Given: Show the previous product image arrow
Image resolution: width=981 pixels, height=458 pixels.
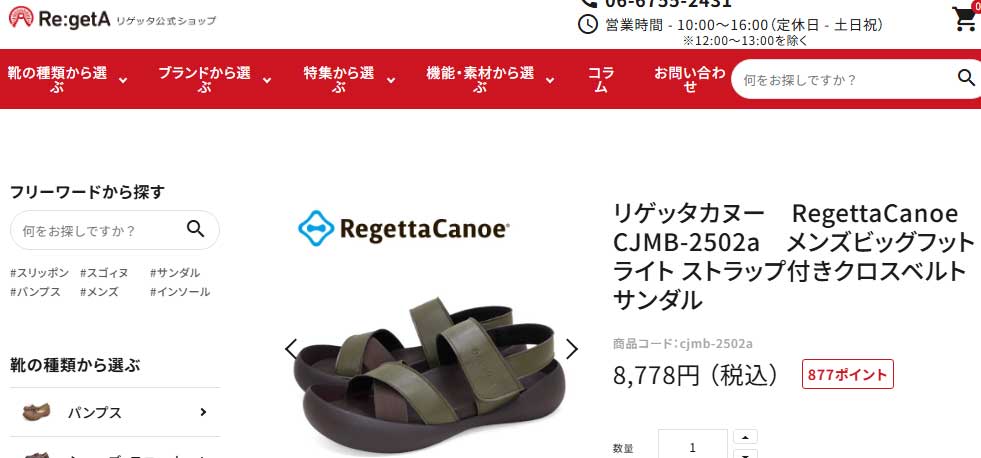Looking at the screenshot, I should (291, 349).
